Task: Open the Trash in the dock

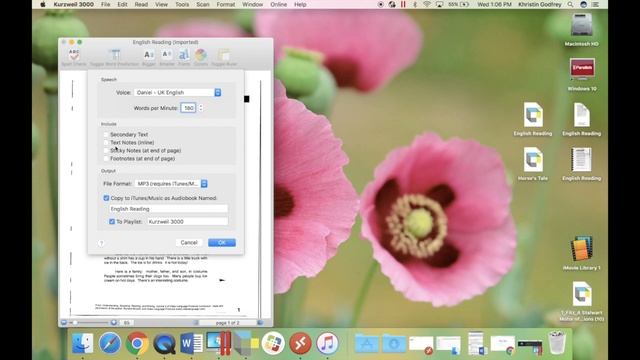Action: 557,342
